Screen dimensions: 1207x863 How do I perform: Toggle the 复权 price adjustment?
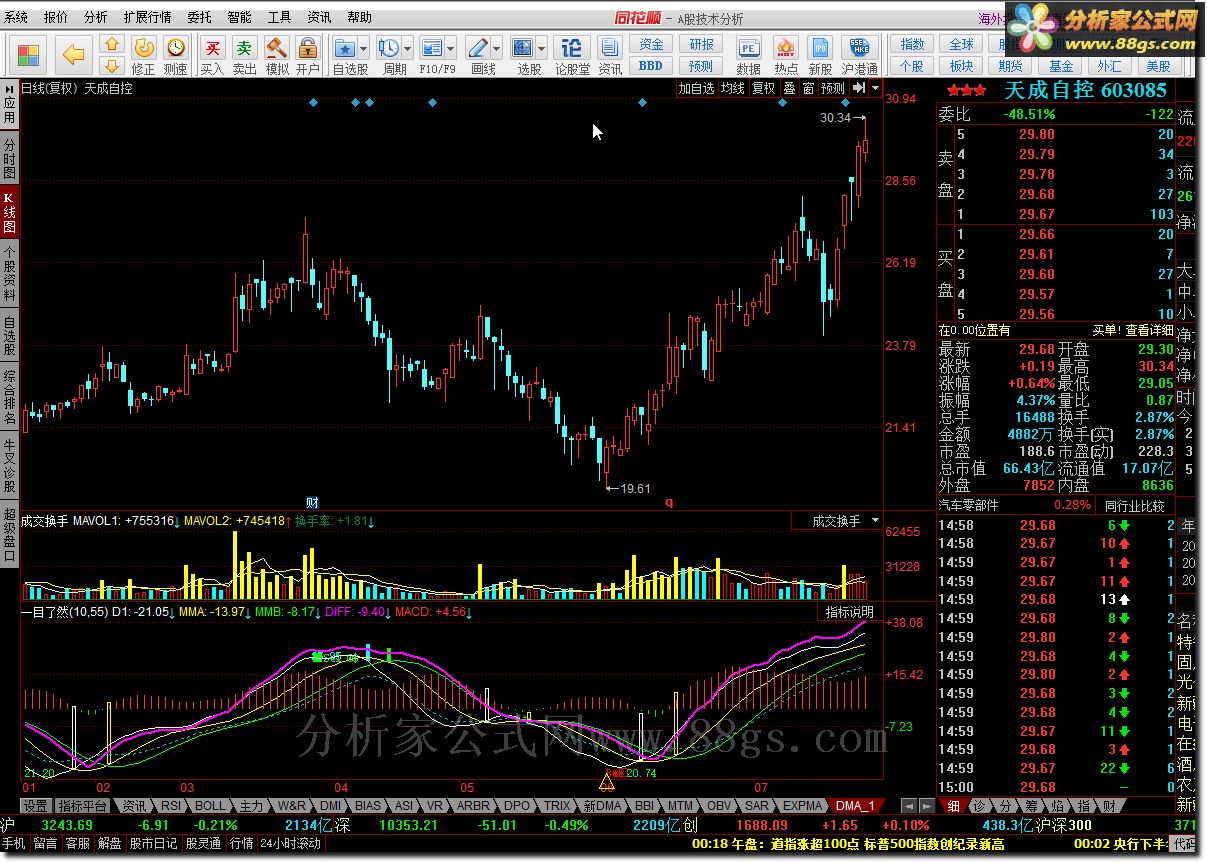click(763, 88)
